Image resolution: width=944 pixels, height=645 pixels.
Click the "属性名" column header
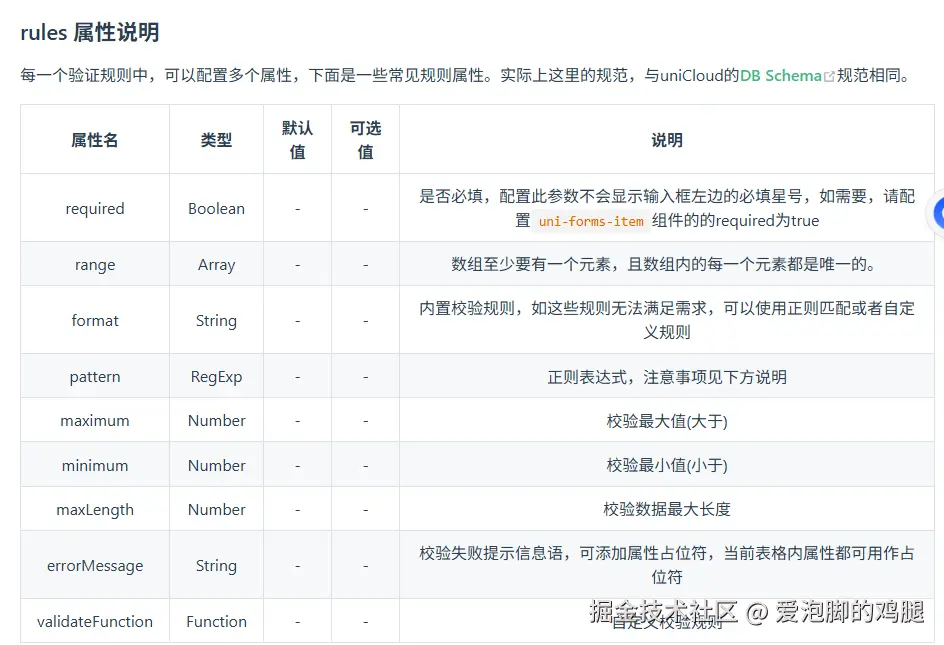[x=95, y=140]
